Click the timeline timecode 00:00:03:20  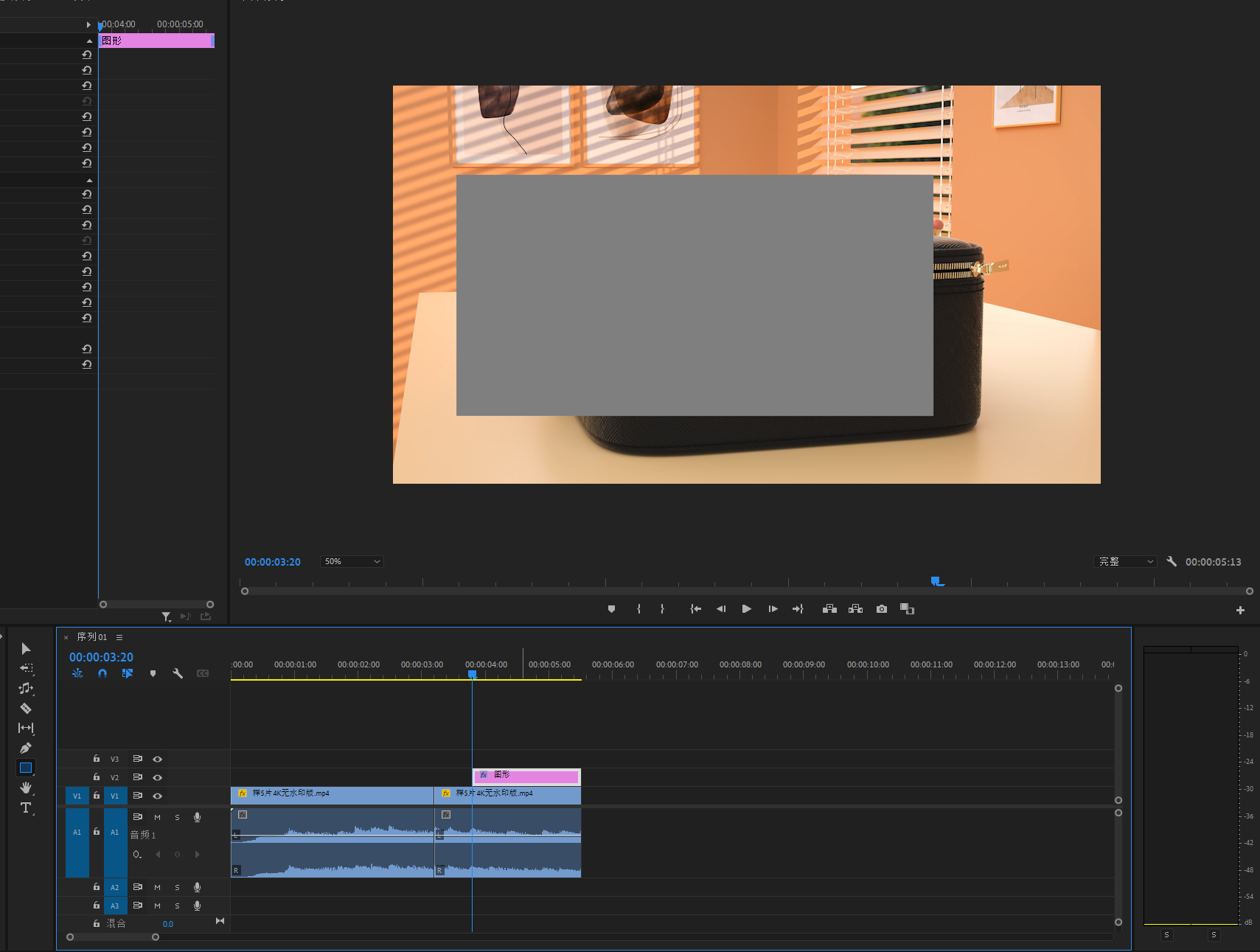tap(101, 657)
